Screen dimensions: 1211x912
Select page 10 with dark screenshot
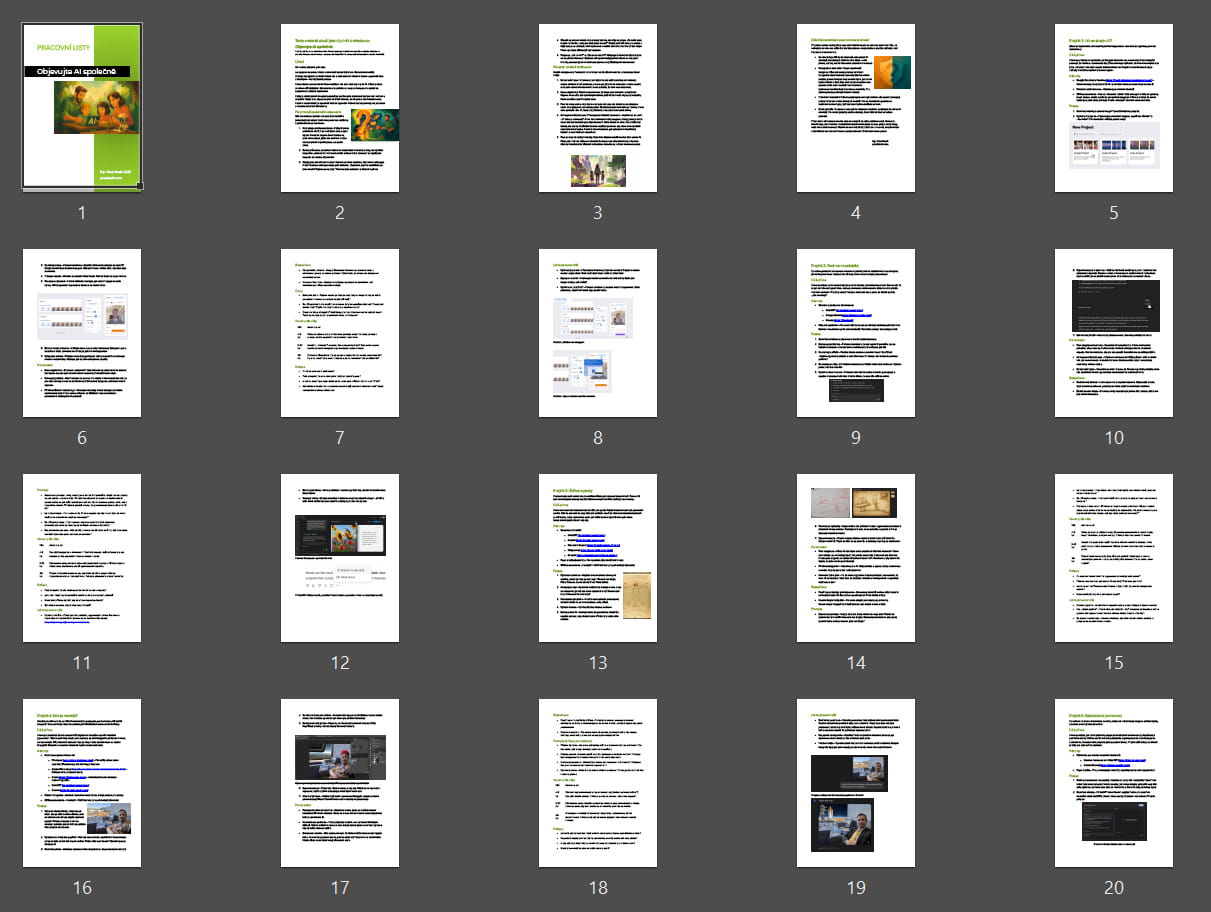click(x=1114, y=332)
